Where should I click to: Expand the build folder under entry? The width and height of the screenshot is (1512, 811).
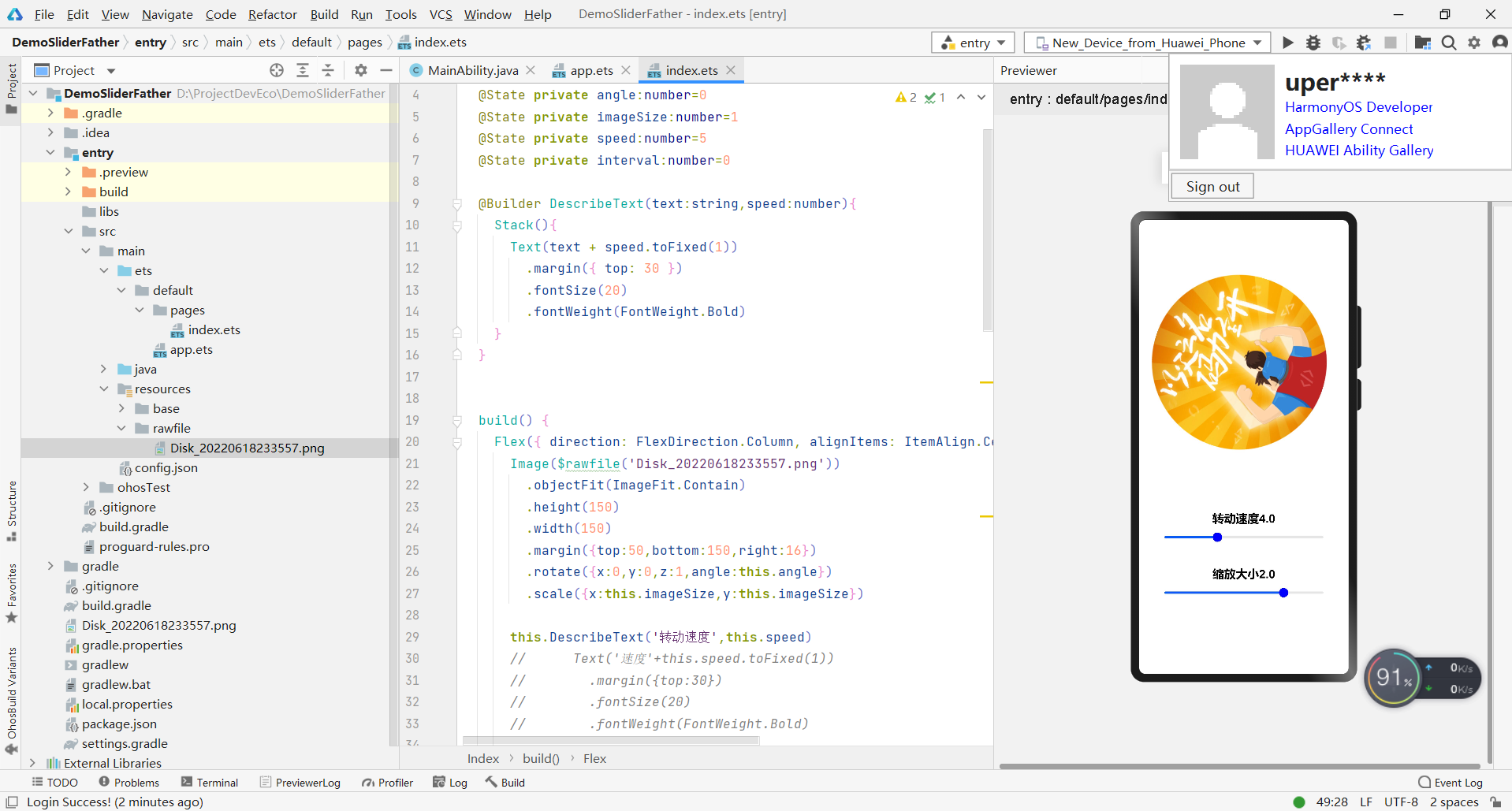coord(68,192)
